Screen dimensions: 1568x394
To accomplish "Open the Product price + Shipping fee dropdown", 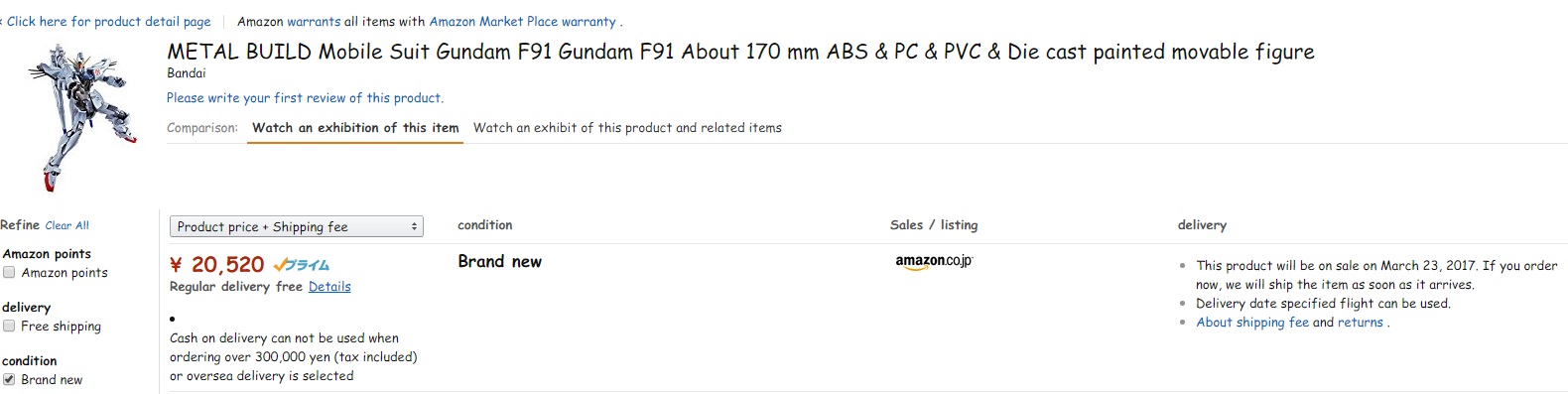I will [x=297, y=226].
